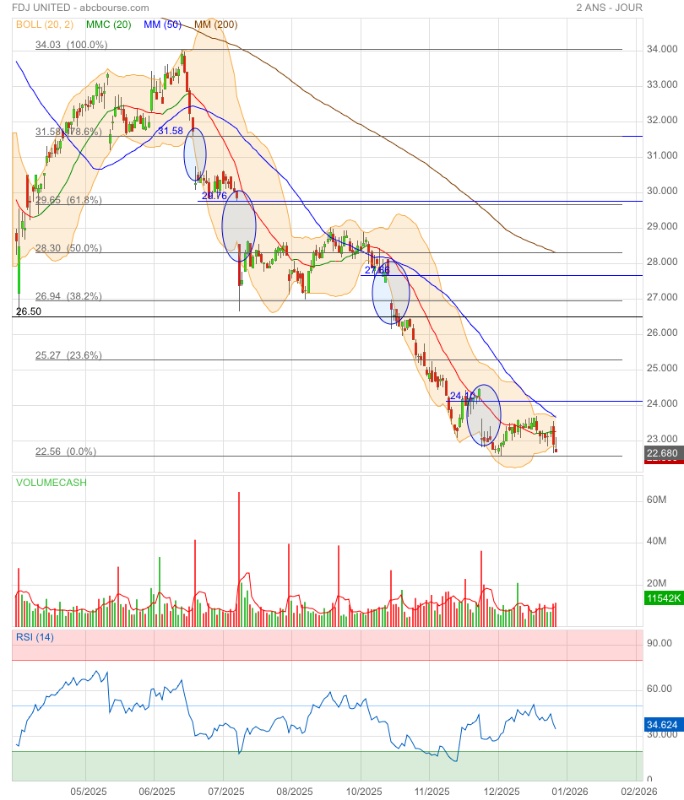
Task: Click the blue 31.58 gap annotation
Action: tap(170, 131)
